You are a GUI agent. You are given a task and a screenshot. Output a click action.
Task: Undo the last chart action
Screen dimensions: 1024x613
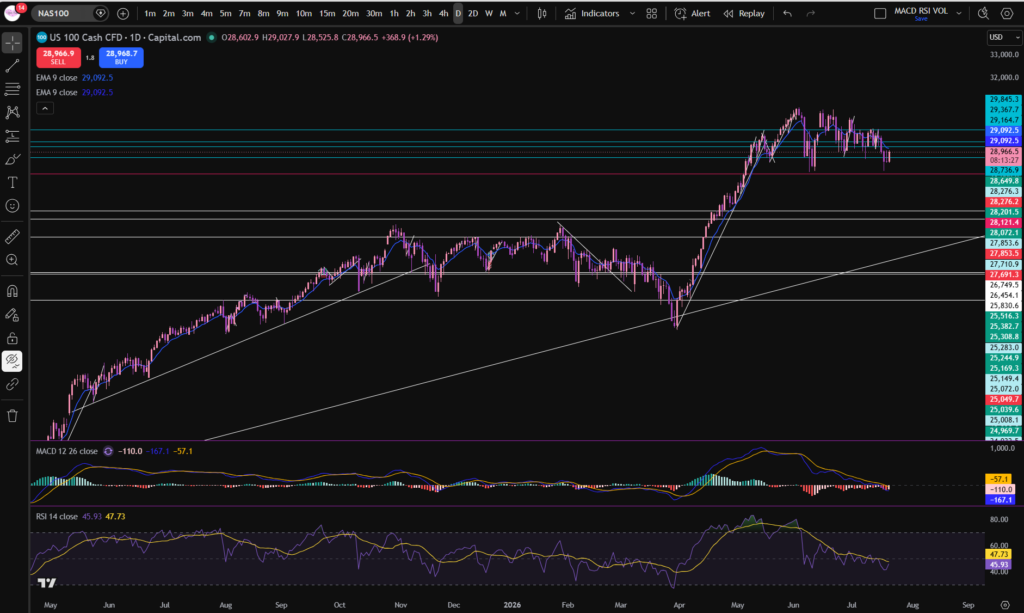coord(788,13)
